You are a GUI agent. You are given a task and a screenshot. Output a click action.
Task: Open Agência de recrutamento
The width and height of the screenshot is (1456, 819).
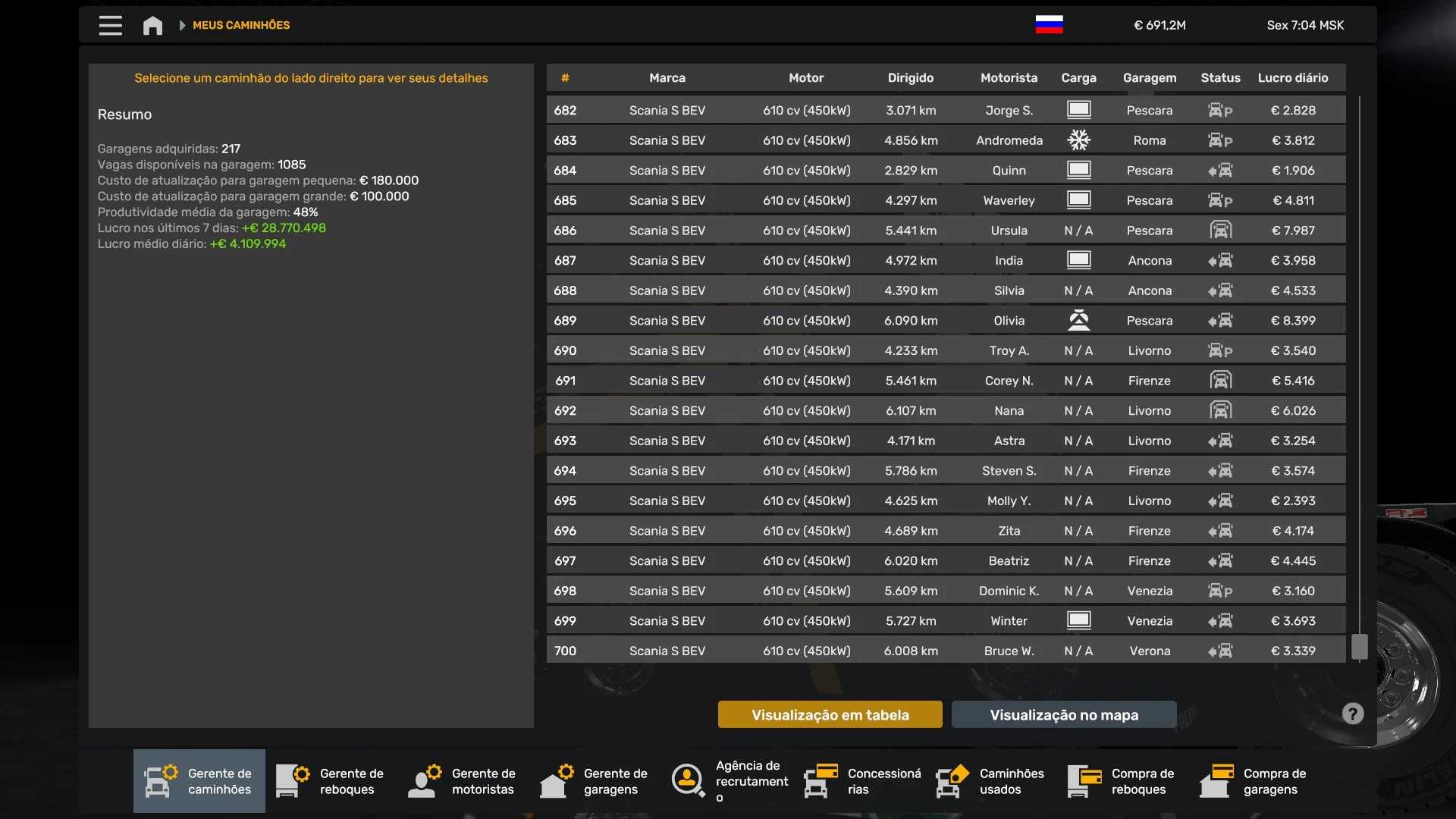point(729,781)
